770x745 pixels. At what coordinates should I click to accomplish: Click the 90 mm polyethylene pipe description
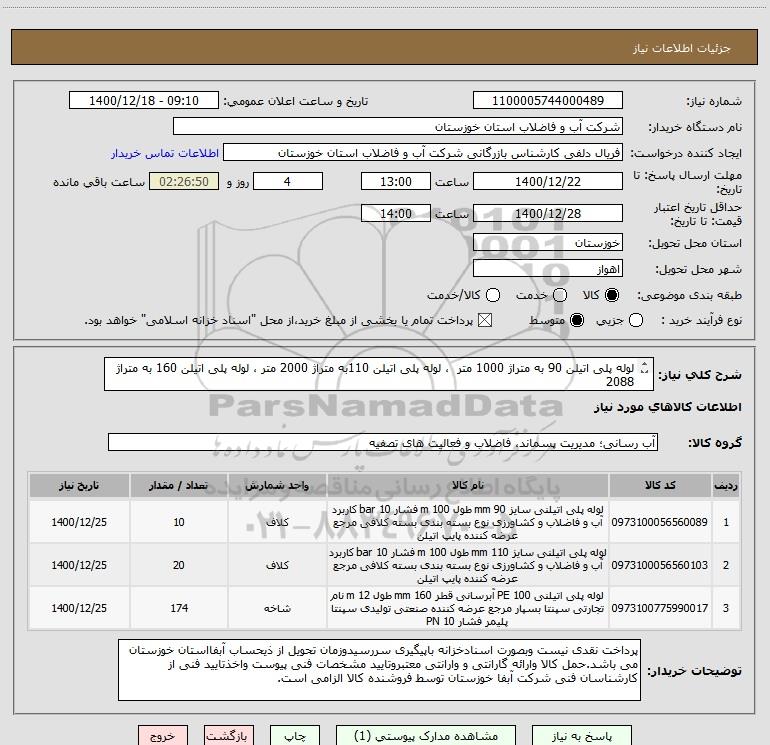(468, 522)
